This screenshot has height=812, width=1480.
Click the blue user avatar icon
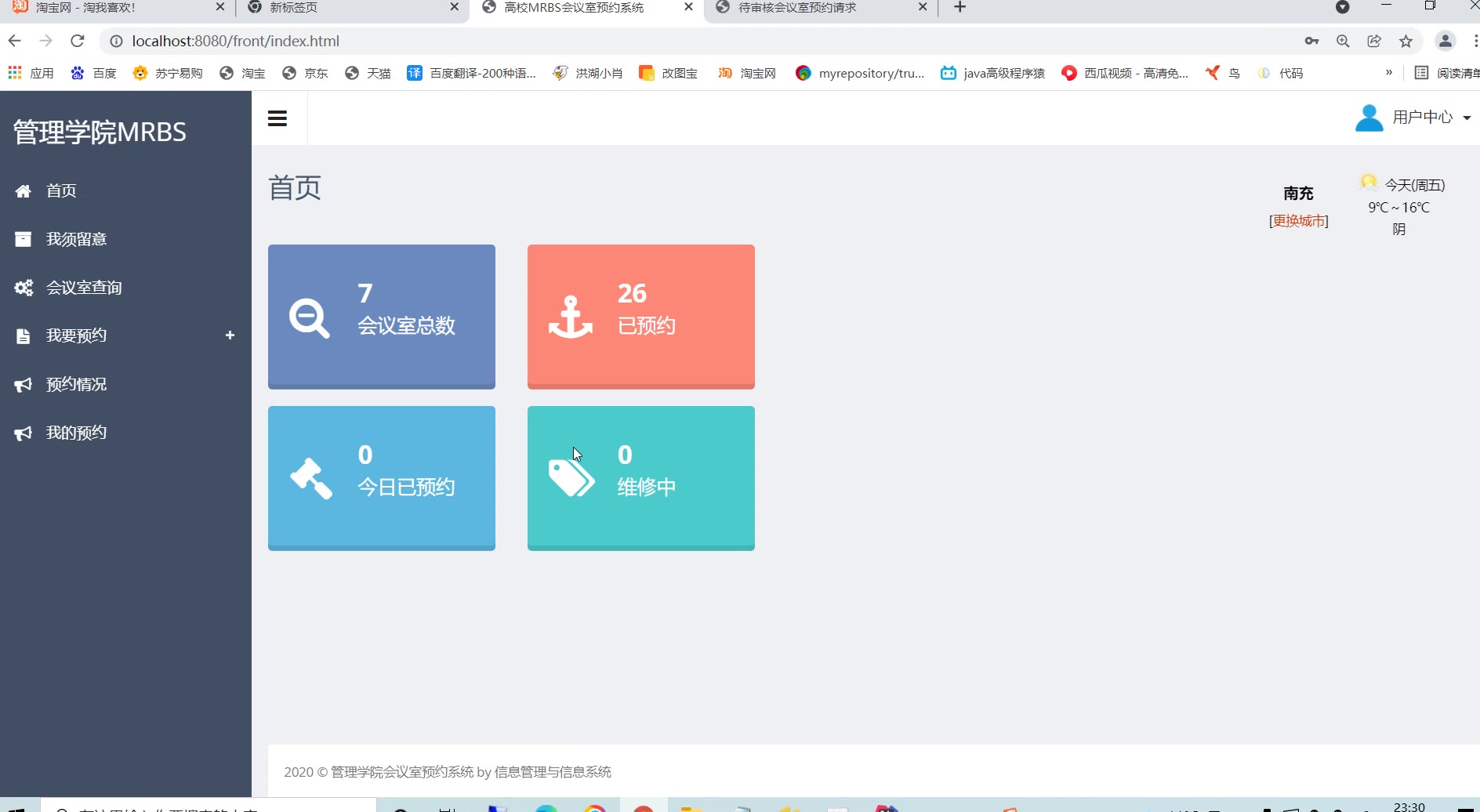pos(1369,118)
